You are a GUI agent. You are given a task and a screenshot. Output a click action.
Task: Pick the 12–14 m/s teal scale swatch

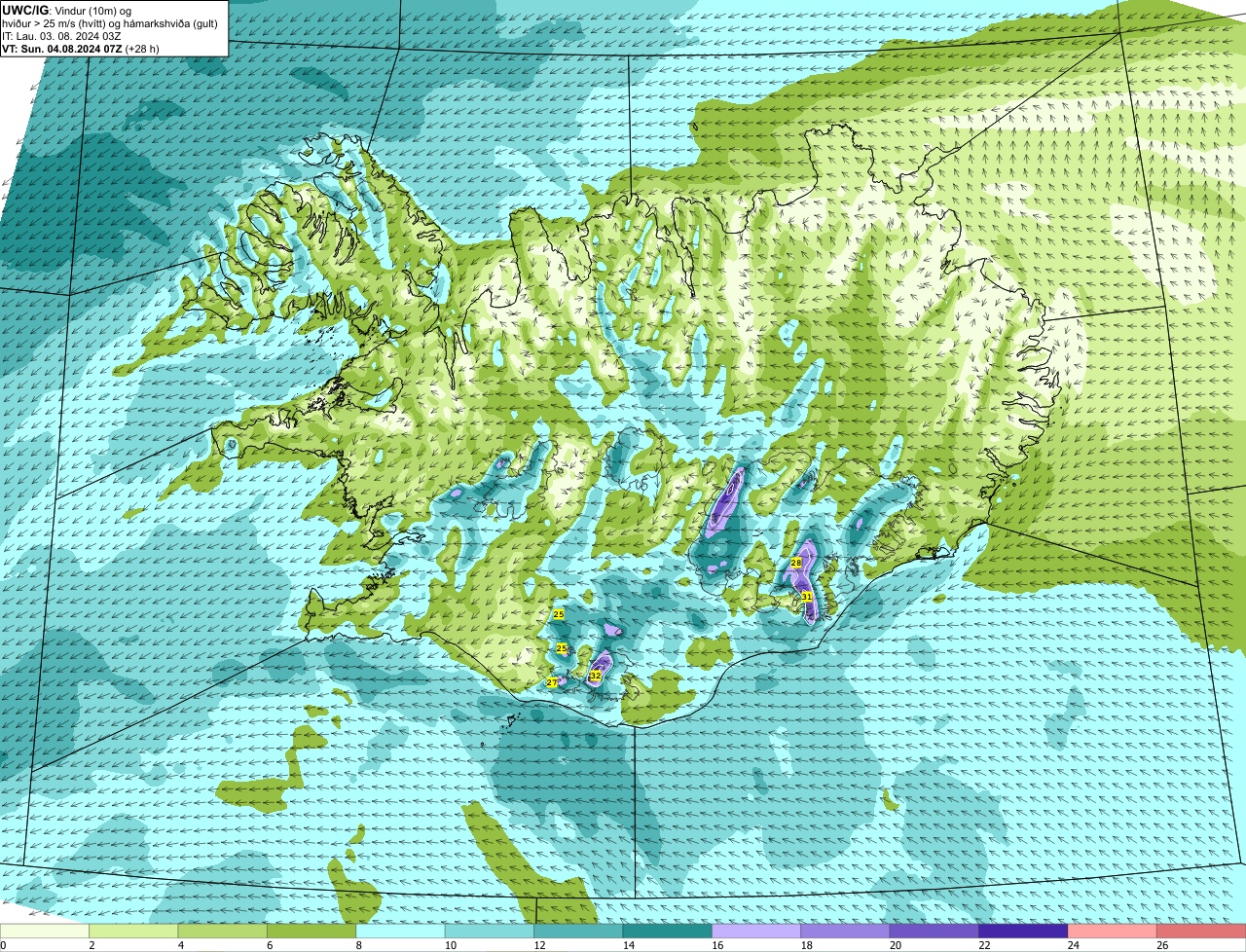pyautogui.click(x=579, y=931)
